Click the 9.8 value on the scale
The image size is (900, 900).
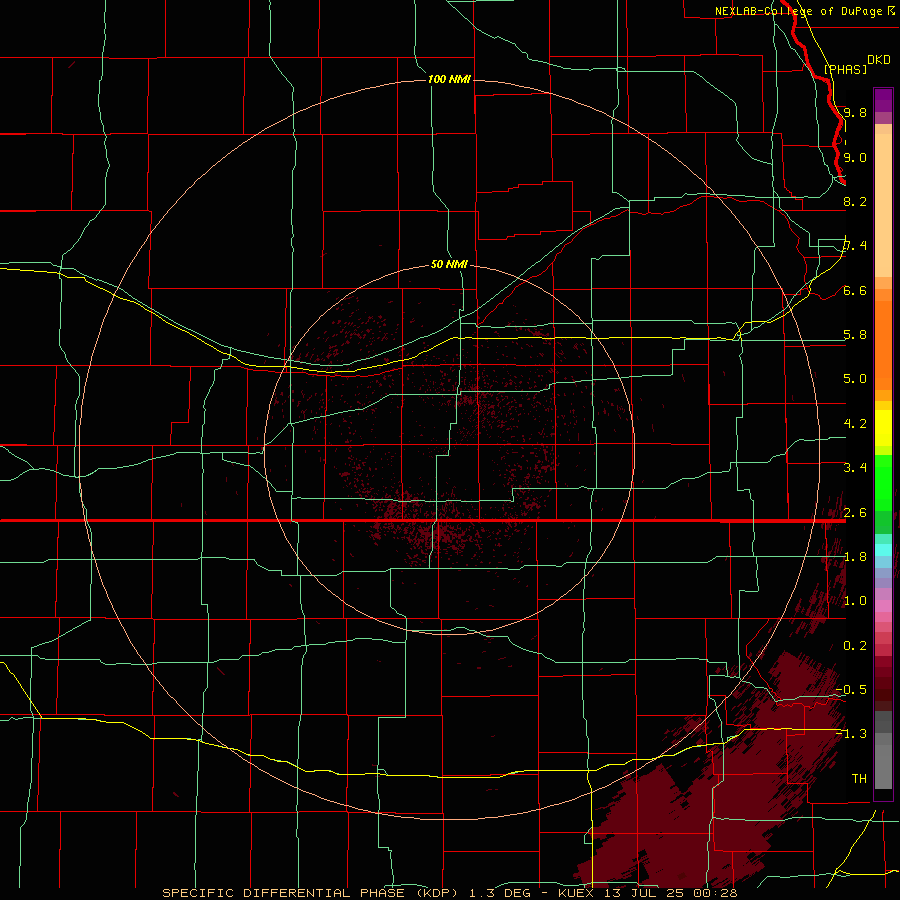tap(855, 112)
